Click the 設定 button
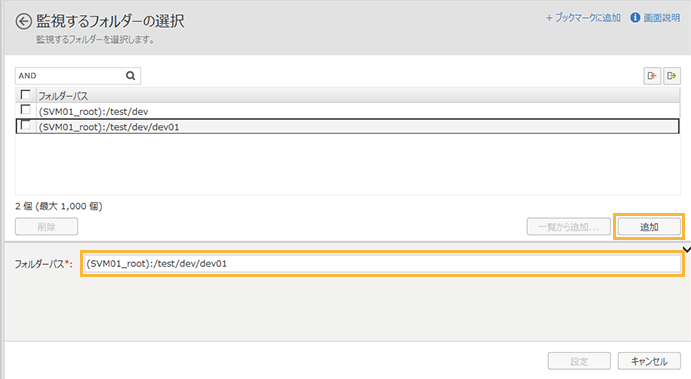691x379 pixels. tap(579, 361)
